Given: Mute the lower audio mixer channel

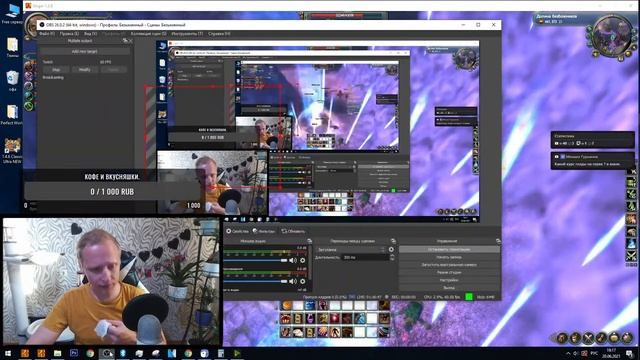Looking at the screenshot, I should [x=293, y=281].
